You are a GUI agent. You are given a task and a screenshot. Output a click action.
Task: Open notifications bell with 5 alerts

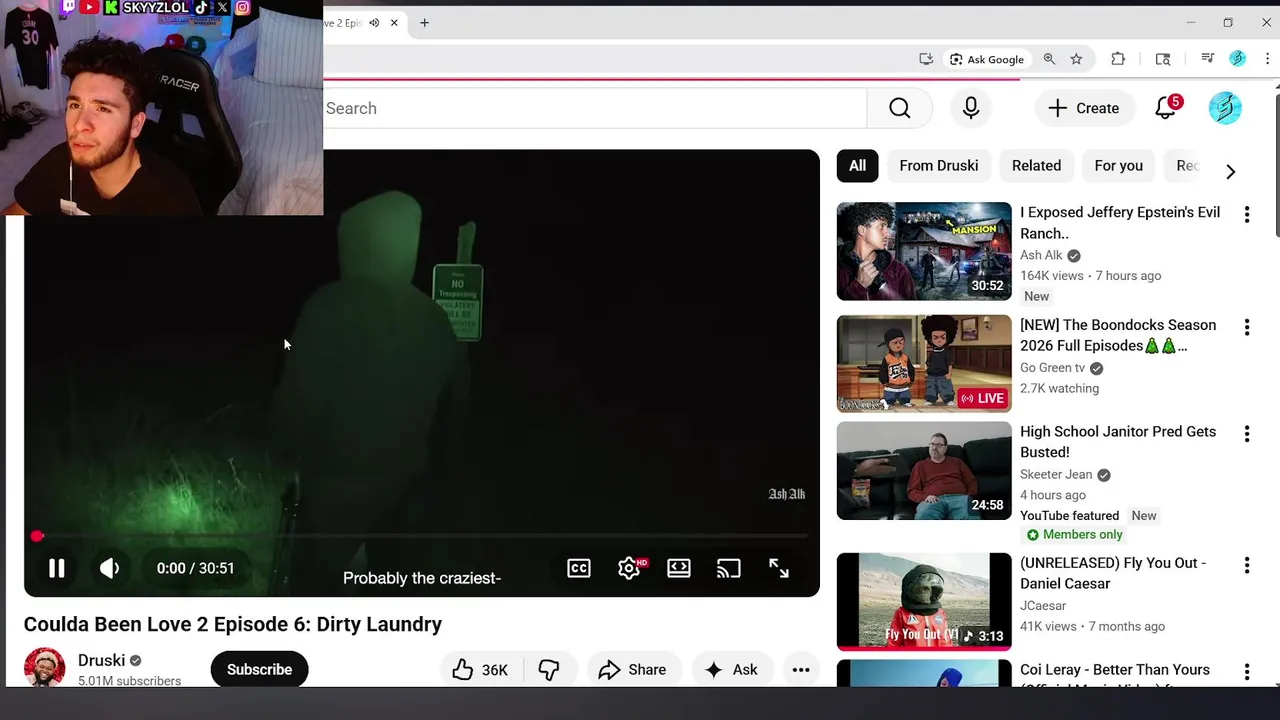1166,107
